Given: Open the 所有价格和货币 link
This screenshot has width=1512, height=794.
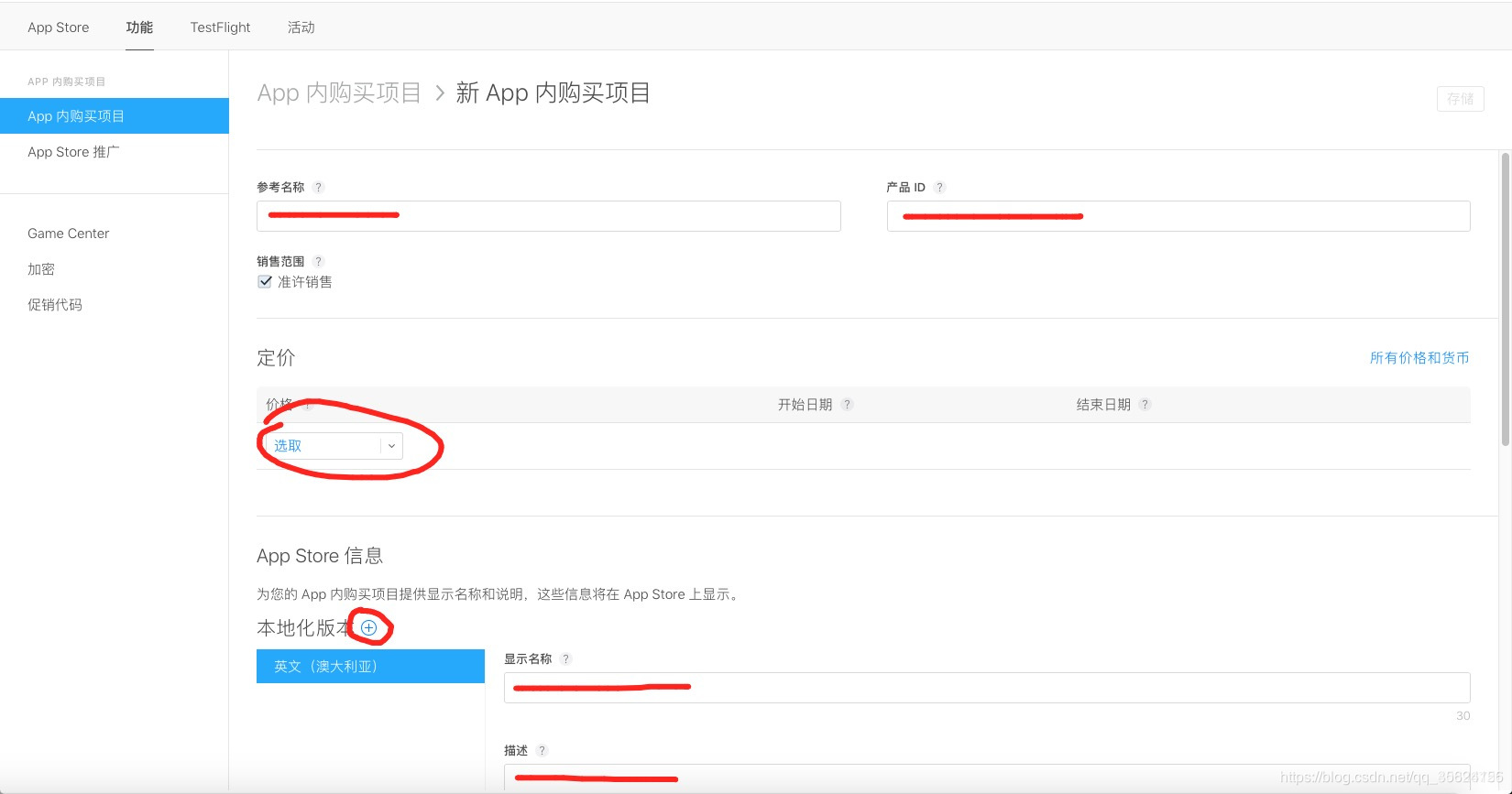Looking at the screenshot, I should point(1419,358).
